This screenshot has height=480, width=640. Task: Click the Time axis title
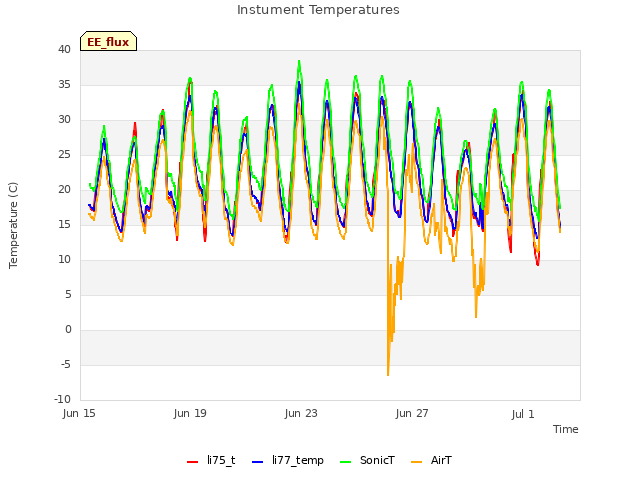pyautogui.click(x=565, y=429)
